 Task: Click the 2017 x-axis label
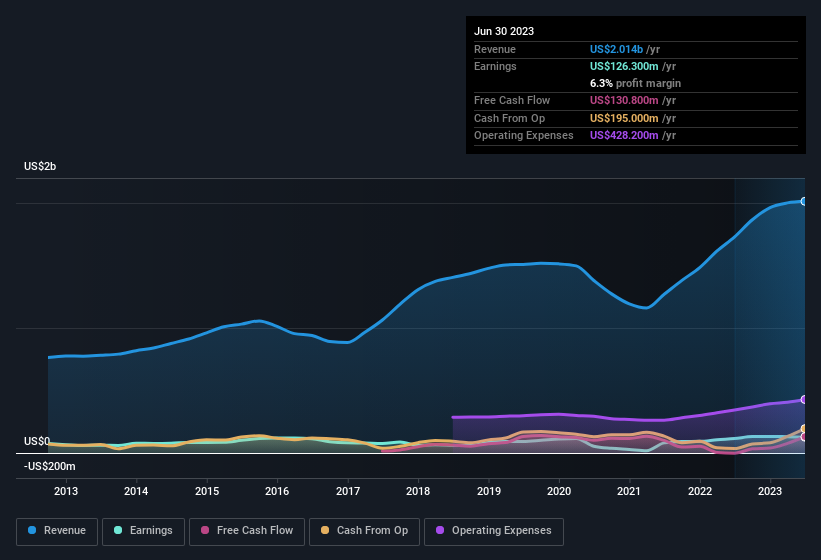coord(348,491)
